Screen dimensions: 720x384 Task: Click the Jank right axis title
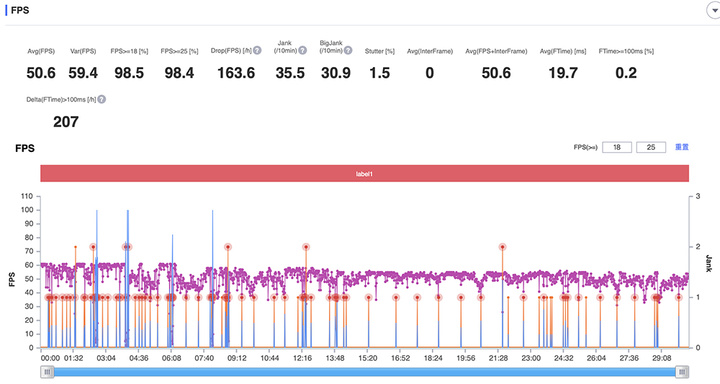pos(709,263)
